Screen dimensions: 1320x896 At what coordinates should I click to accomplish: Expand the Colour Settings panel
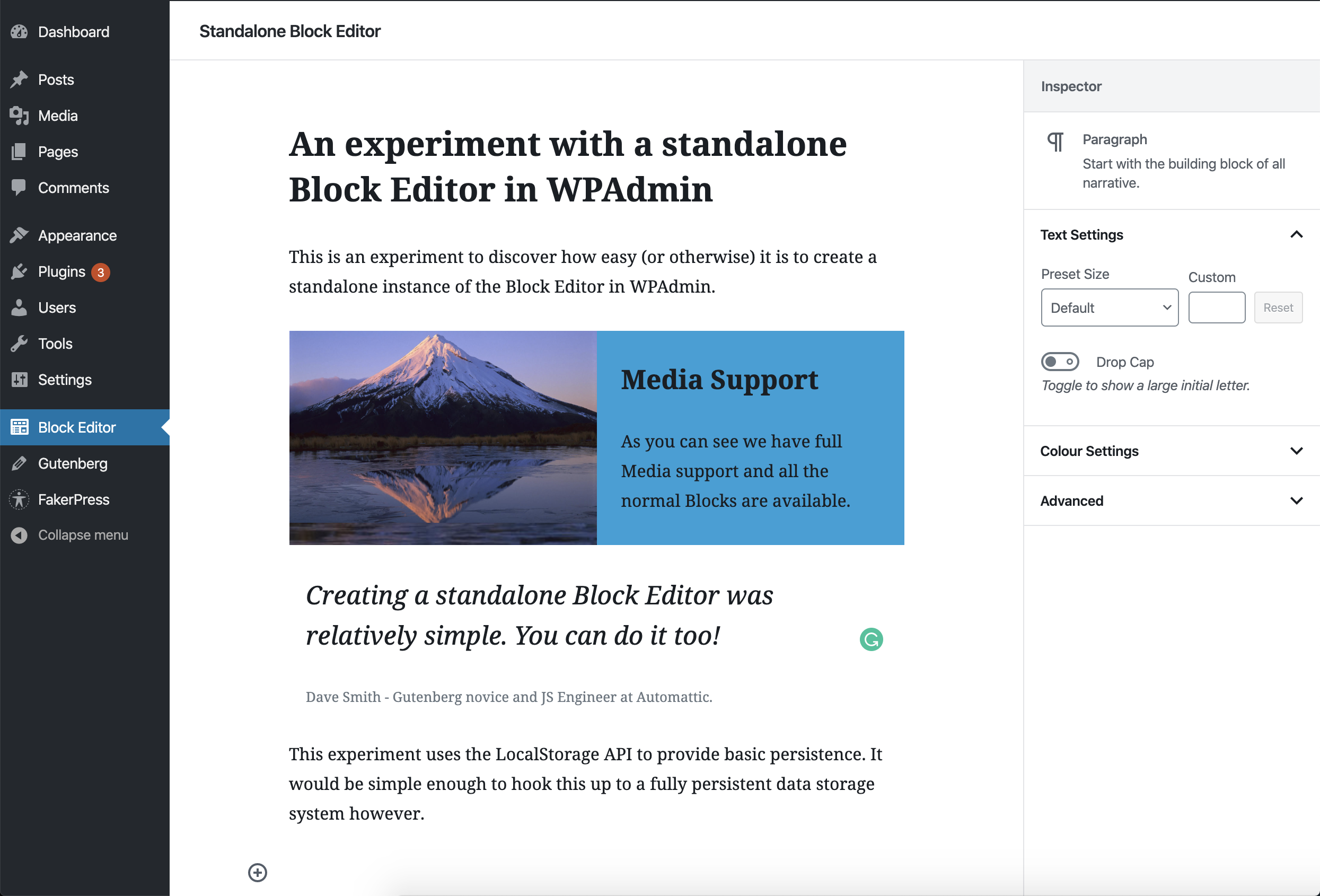pyautogui.click(x=1296, y=451)
